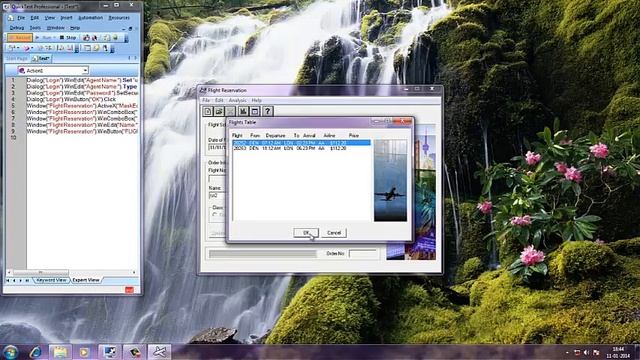Switch to the Expert View tab
The width and height of the screenshot is (640, 360).
click(86, 280)
